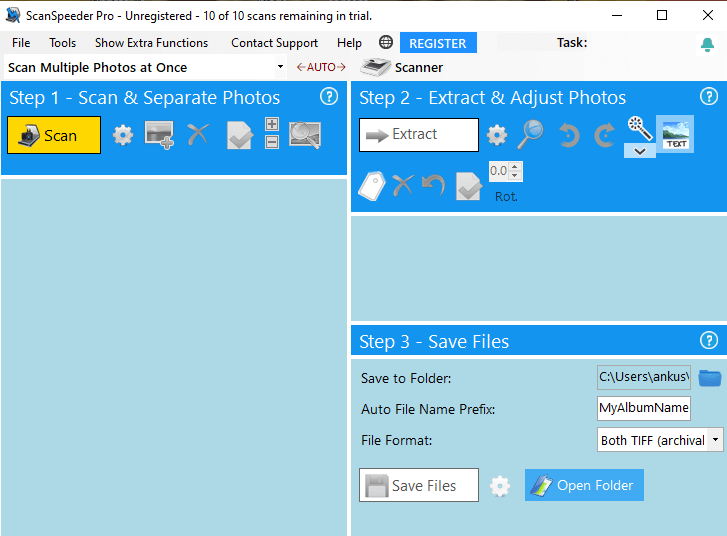
Task: Click the Scanner source button
Action: pos(402,68)
